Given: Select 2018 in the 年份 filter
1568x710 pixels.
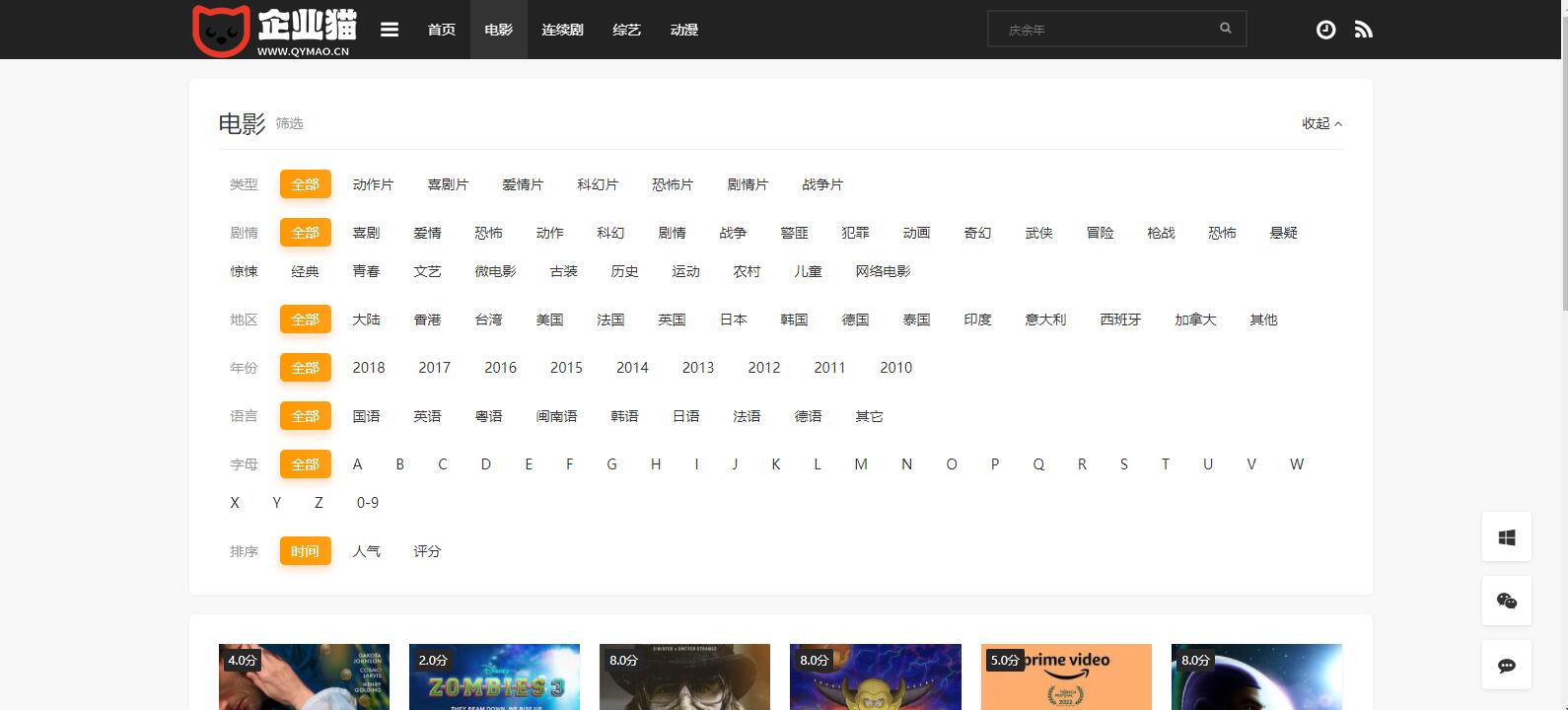Looking at the screenshot, I should pos(369,368).
